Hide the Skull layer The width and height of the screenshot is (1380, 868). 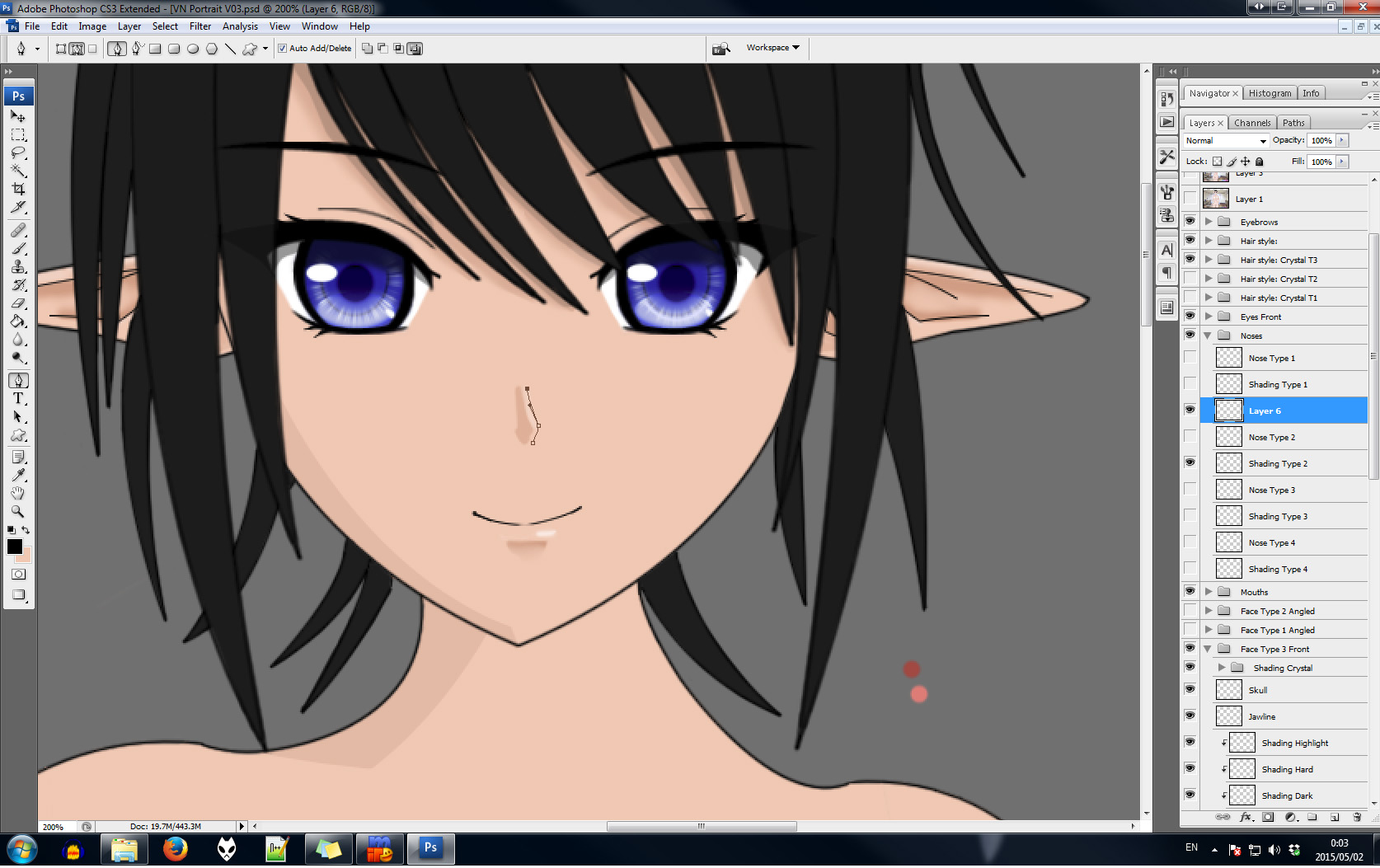1190,689
